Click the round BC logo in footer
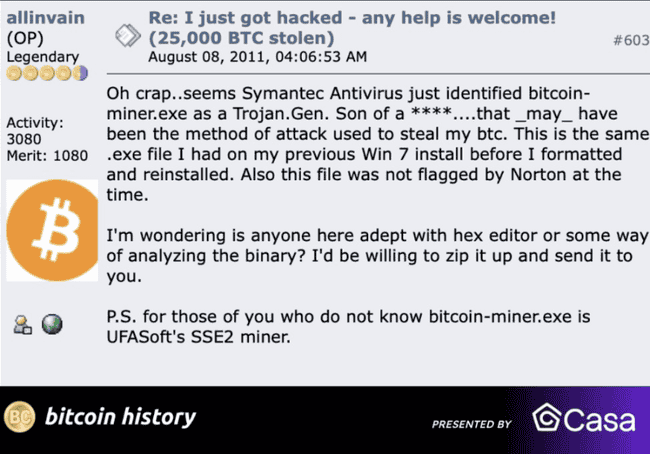The width and height of the screenshot is (650, 454). pos(20,417)
